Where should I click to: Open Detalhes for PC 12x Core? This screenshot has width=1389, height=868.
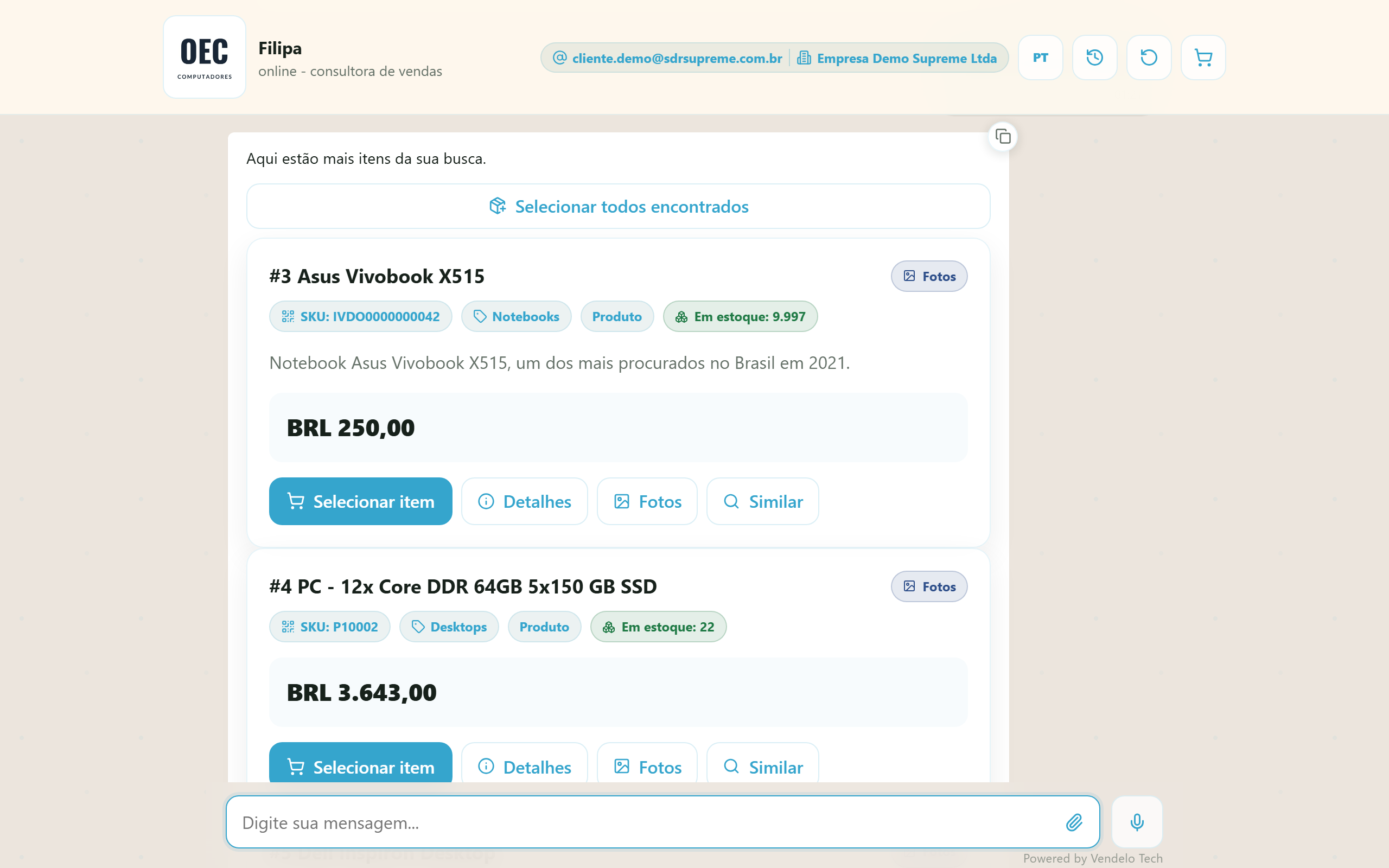coord(525,763)
